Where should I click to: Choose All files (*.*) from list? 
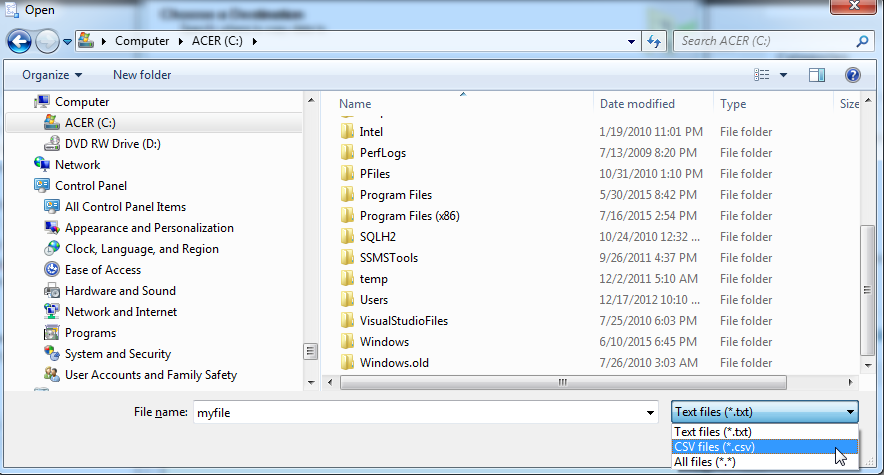[765, 462]
